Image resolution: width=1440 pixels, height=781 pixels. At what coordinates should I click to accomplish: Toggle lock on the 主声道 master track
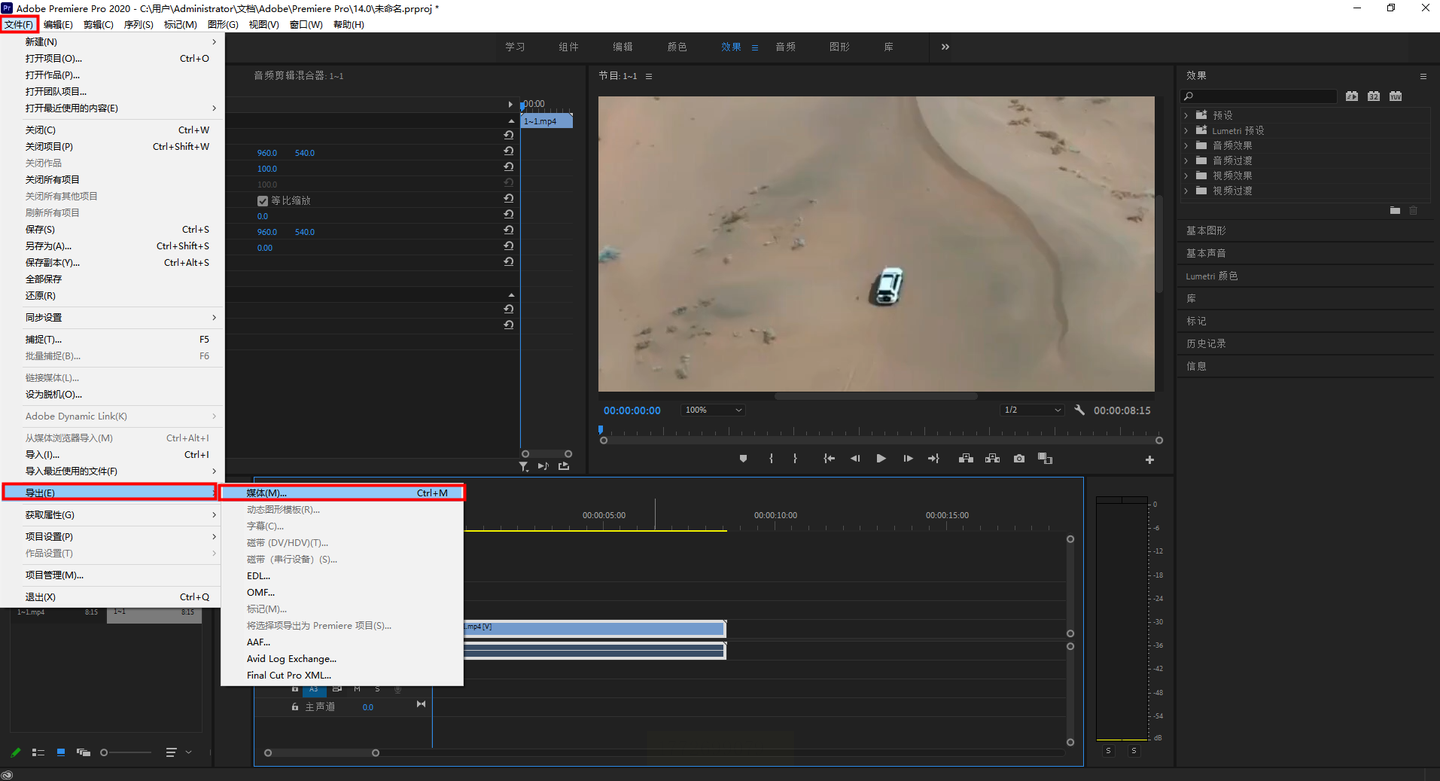pyautogui.click(x=295, y=707)
